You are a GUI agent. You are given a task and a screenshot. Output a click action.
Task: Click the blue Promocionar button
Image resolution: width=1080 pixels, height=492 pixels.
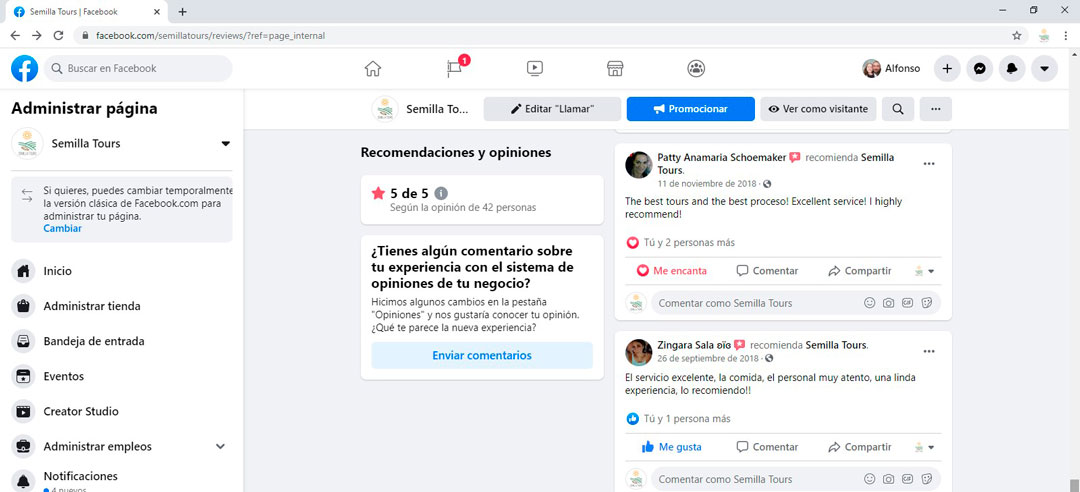691,109
